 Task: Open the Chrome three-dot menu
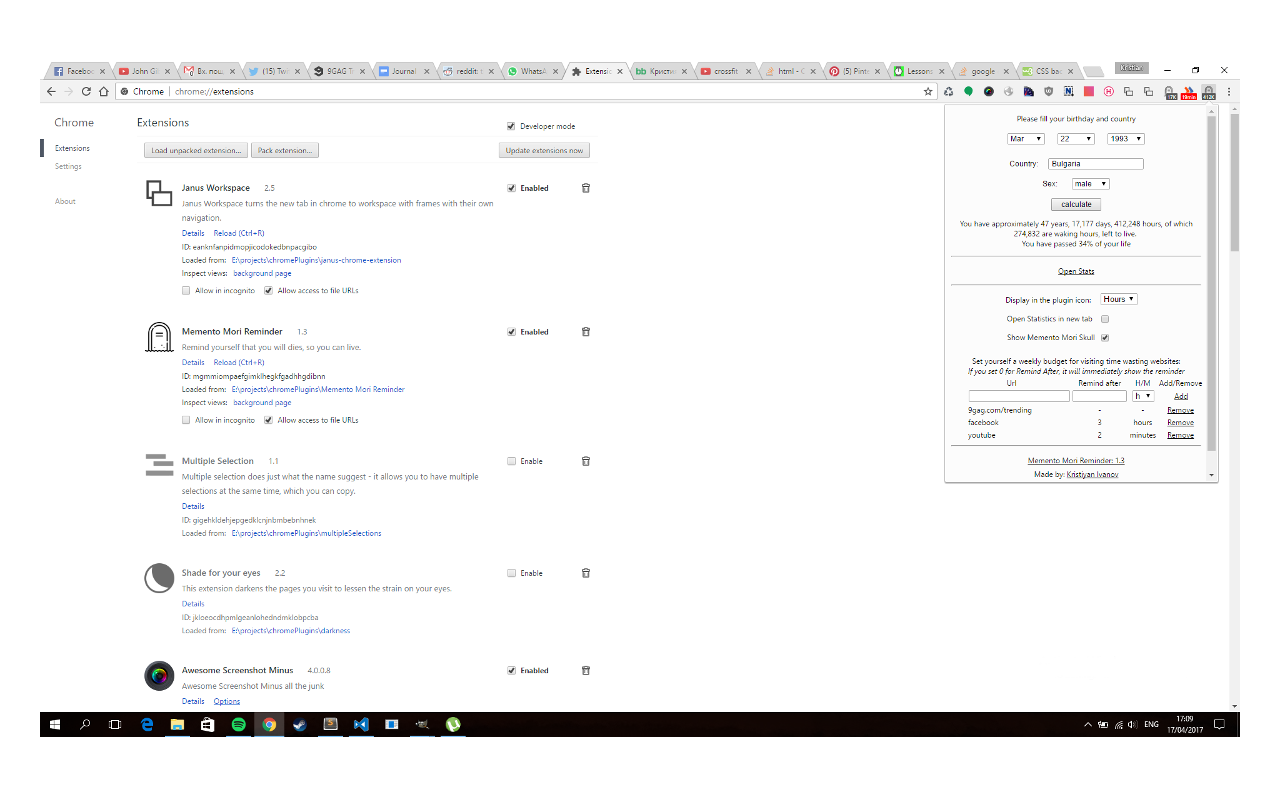point(1229,91)
